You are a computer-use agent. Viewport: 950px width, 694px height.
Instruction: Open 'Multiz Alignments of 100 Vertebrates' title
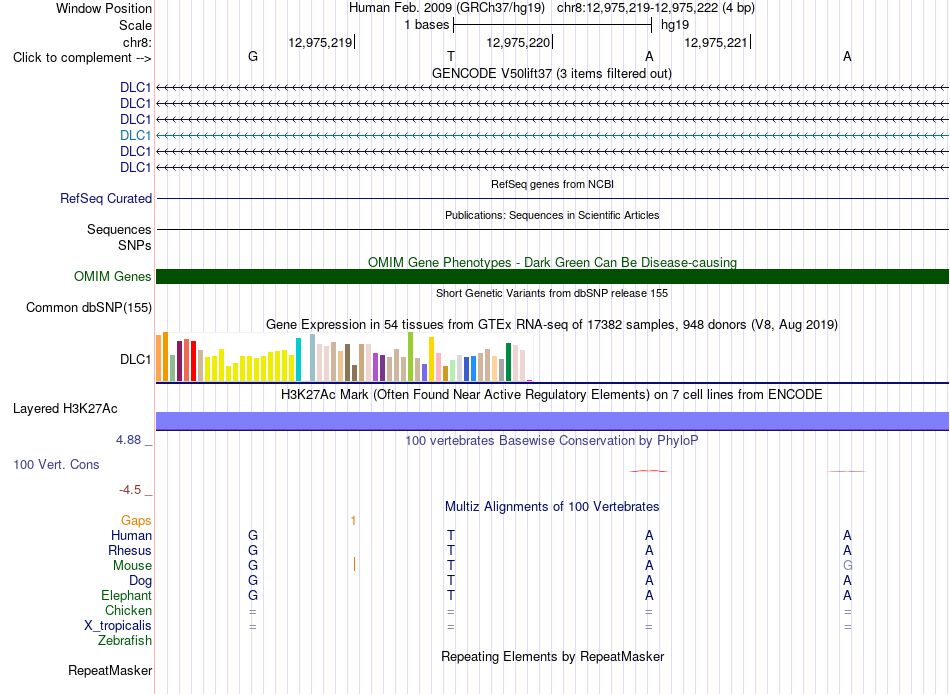point(552,507)
